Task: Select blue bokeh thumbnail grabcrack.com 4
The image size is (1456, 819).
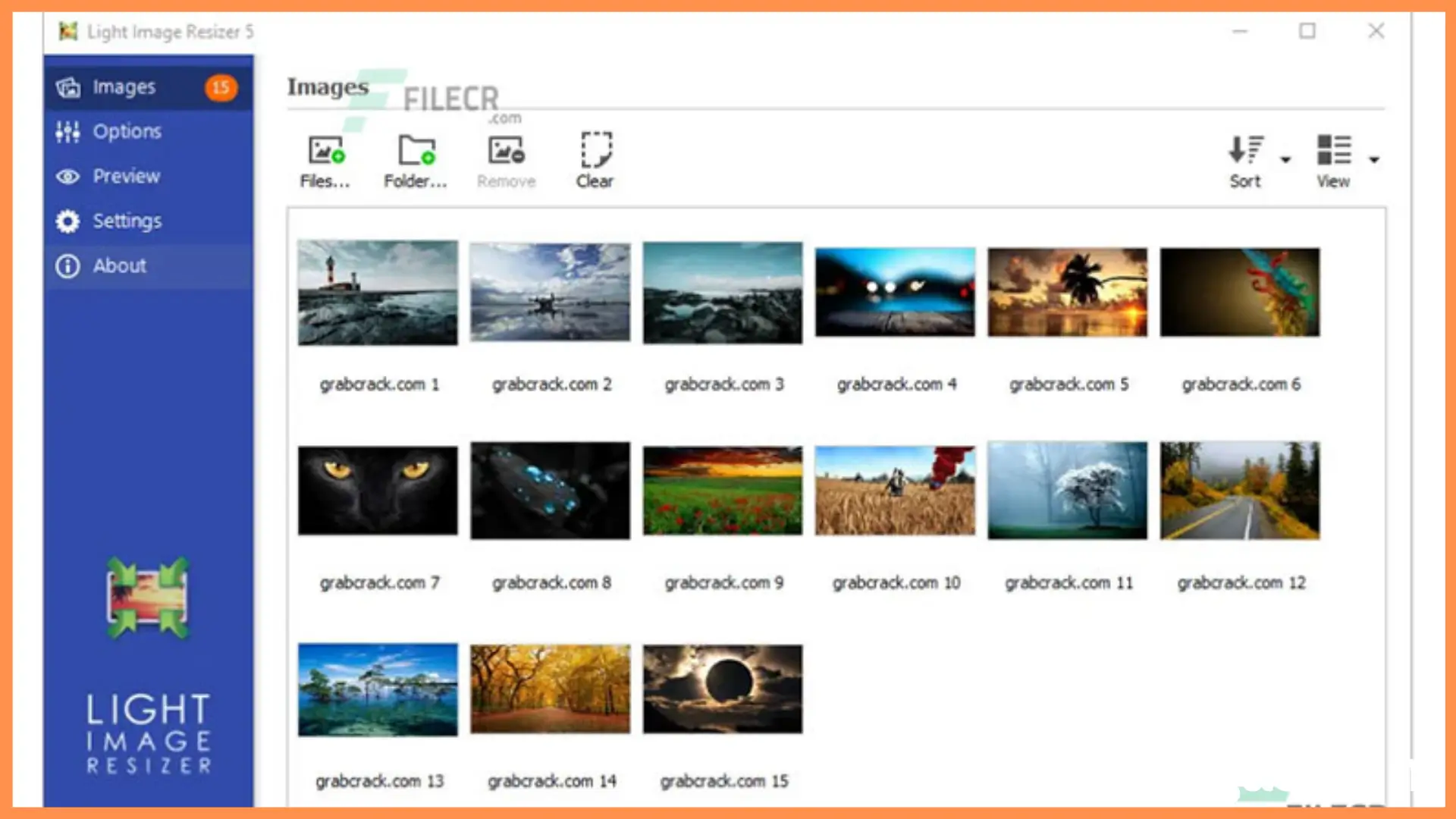Action: 895,292
